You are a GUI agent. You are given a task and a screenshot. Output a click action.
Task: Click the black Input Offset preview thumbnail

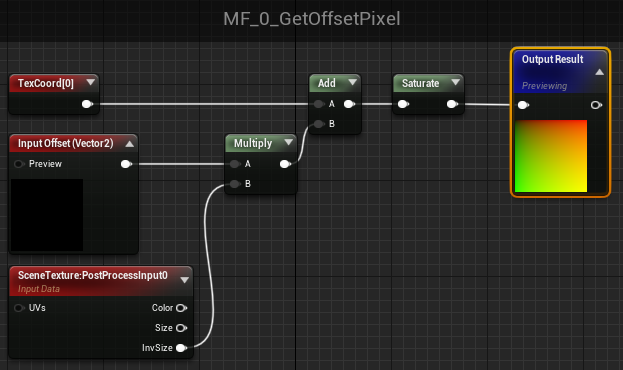click(x=47, y=215)
